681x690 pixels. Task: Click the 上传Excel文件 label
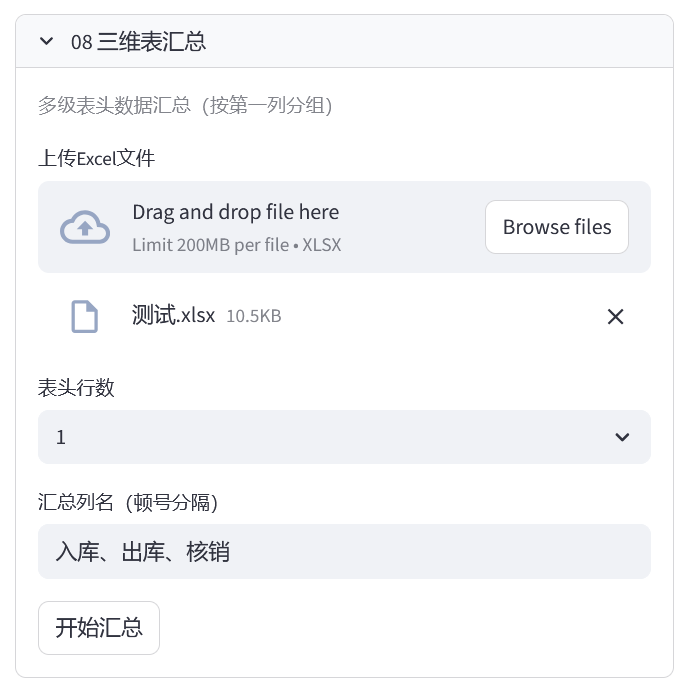pos(96,158)
